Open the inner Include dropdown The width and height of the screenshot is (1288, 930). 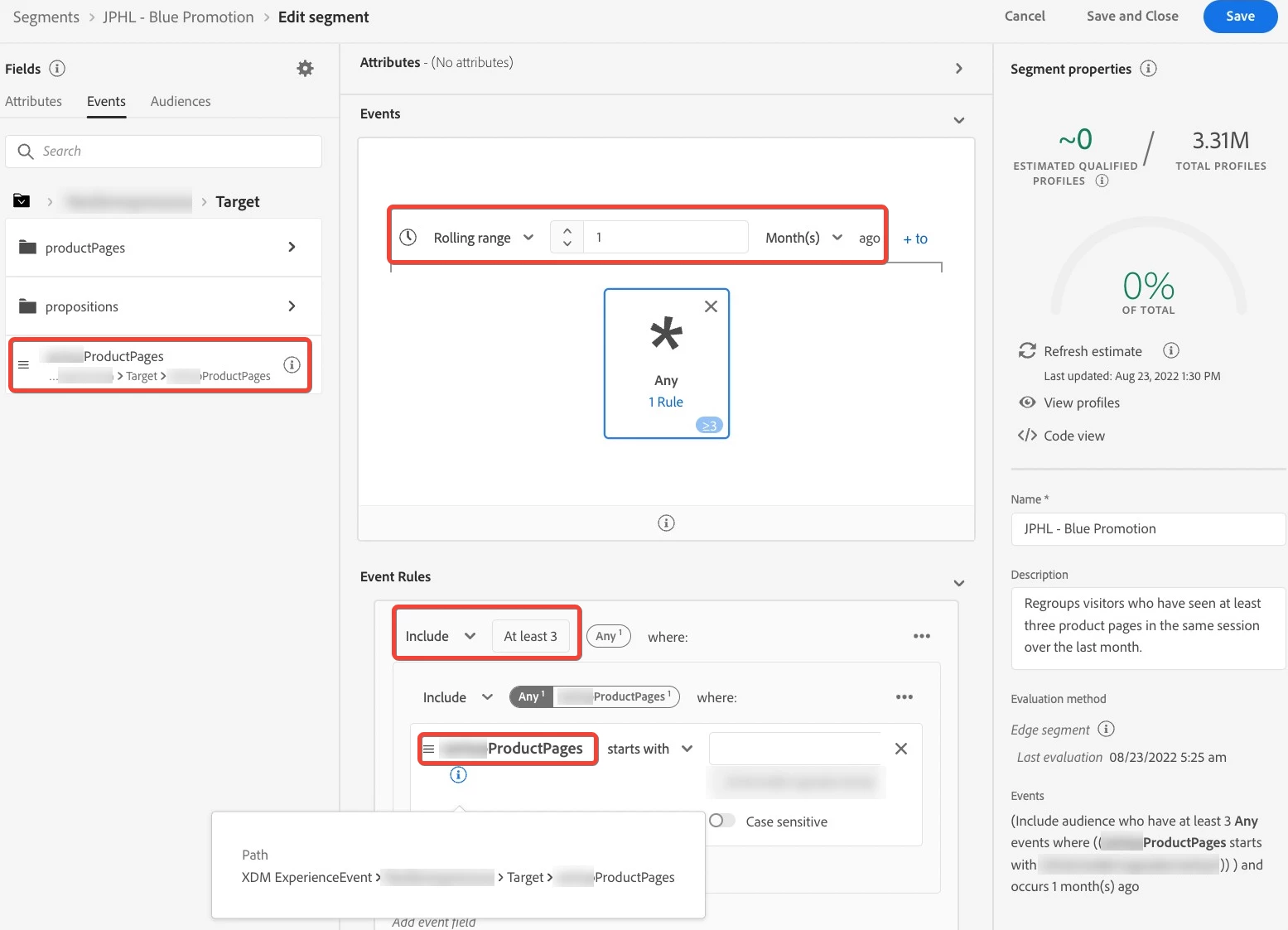coord(458,697)
